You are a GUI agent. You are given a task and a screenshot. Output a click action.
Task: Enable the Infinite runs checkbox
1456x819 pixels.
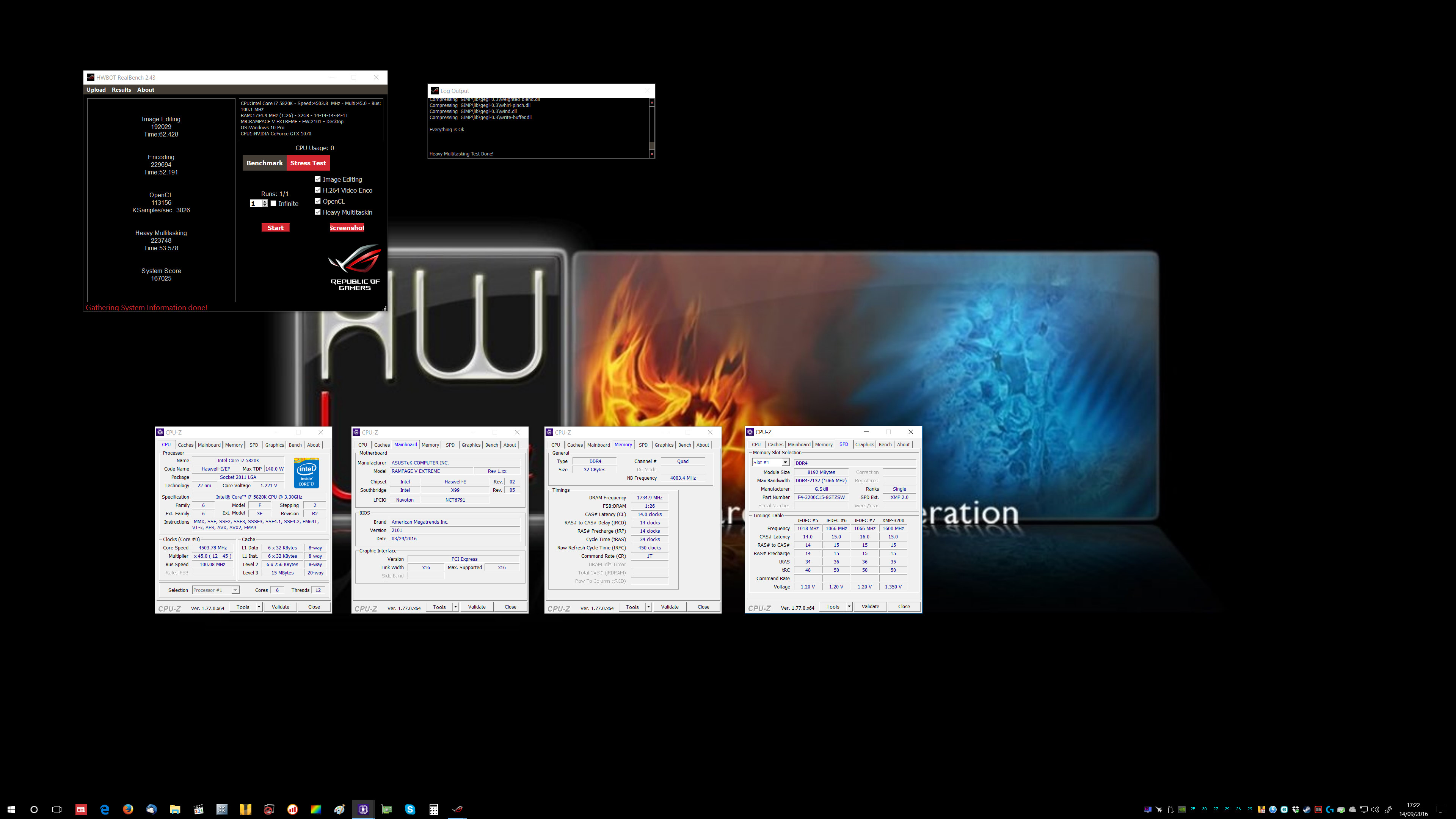[x=273, y=204]
